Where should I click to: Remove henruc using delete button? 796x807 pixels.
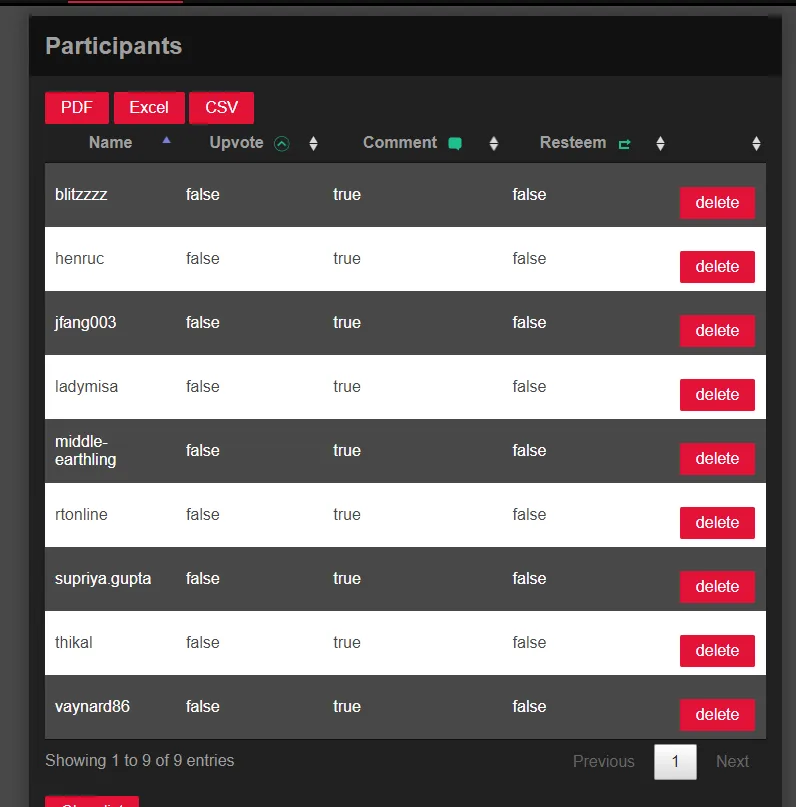(x=717, y=267)
